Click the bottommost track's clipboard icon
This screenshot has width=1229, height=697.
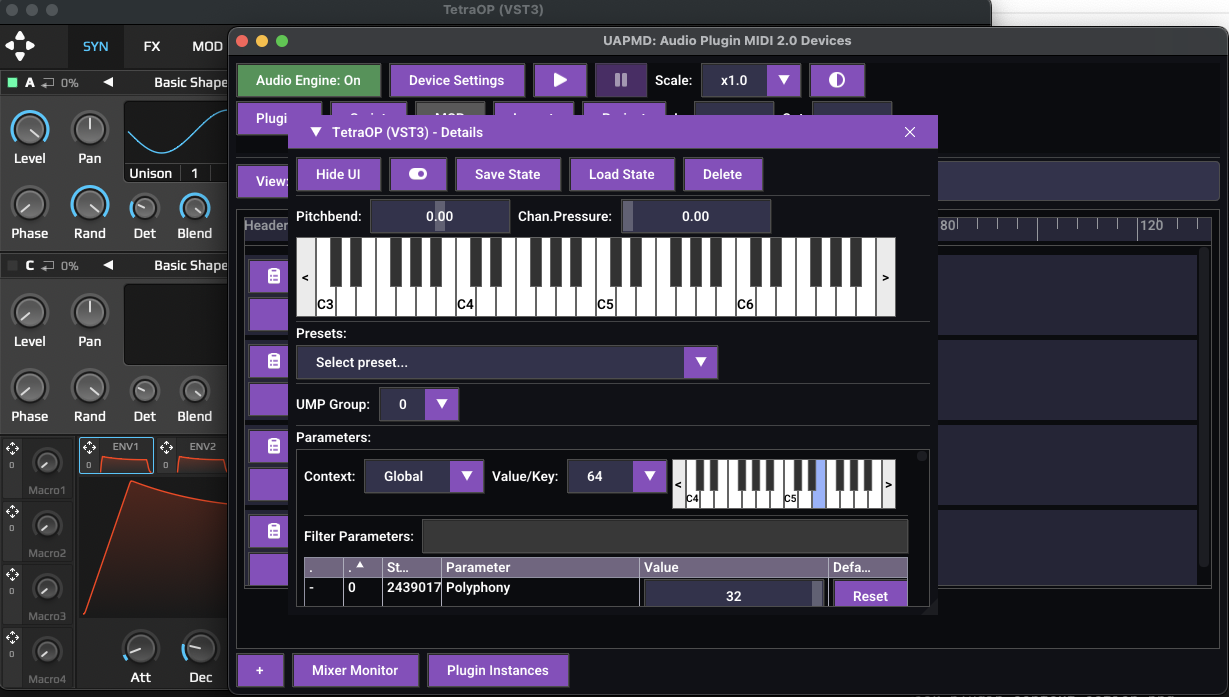[273, 531]
